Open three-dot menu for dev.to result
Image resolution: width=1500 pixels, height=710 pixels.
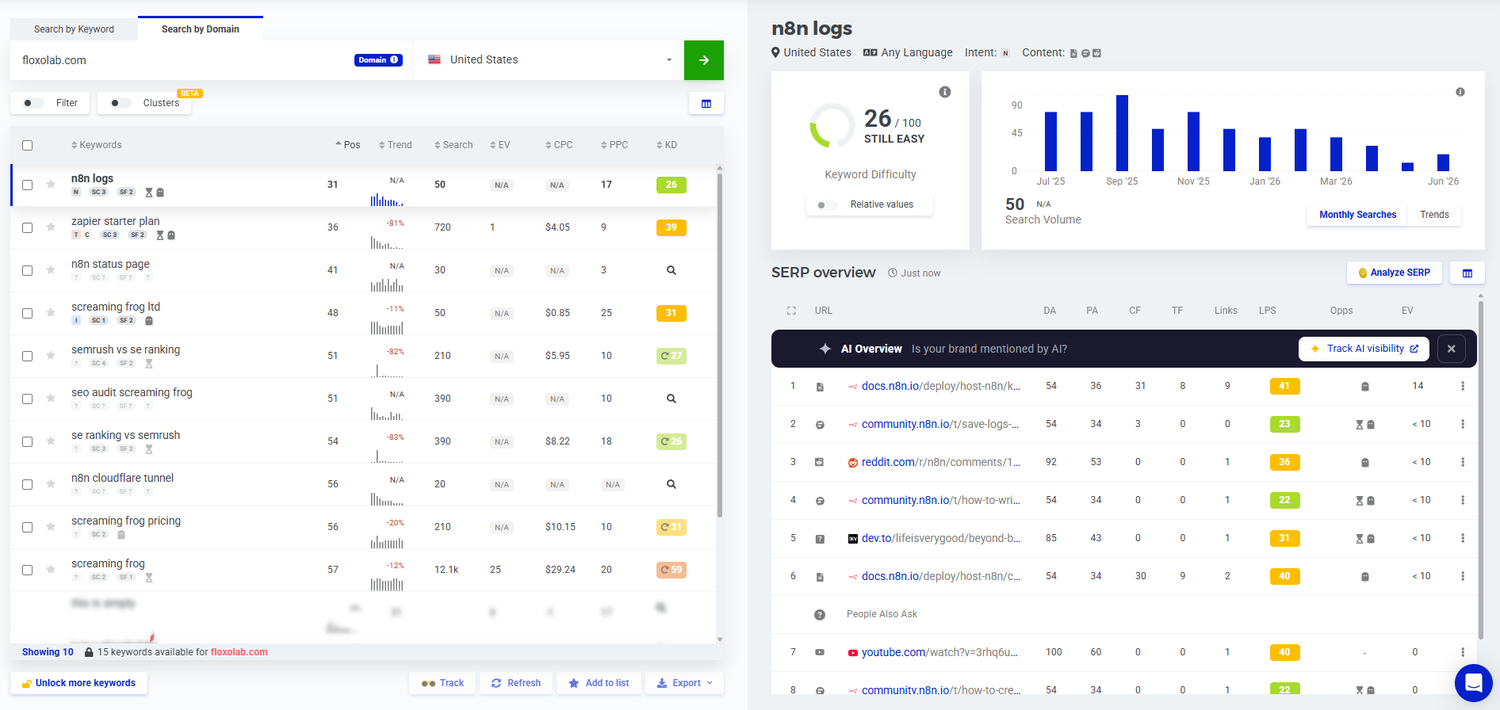[x=1463, y=538]
